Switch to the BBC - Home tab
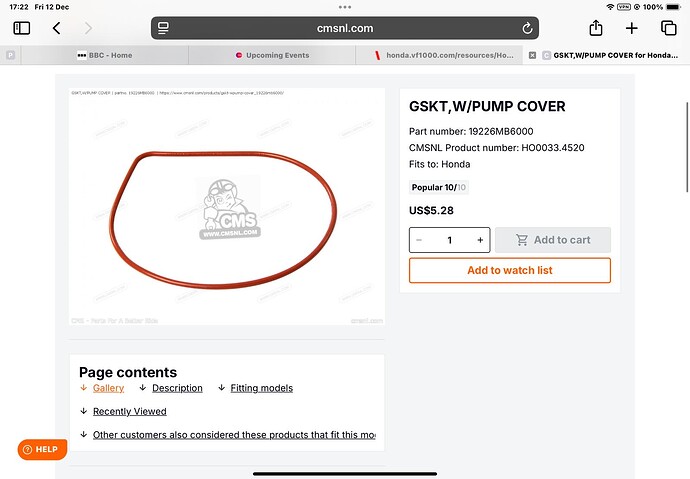 tap(105, 55)
